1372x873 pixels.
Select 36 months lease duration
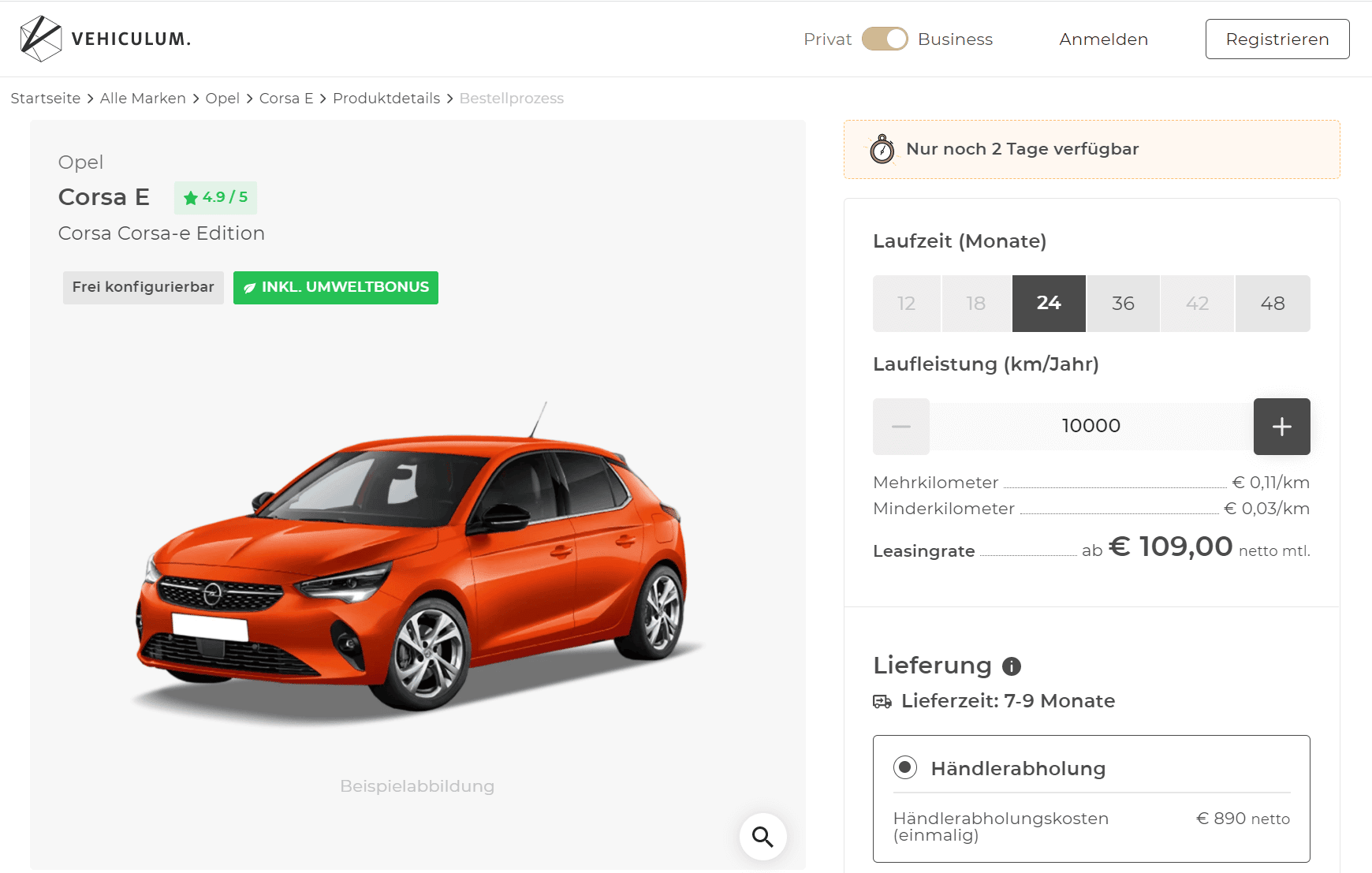coord(1124,304)
